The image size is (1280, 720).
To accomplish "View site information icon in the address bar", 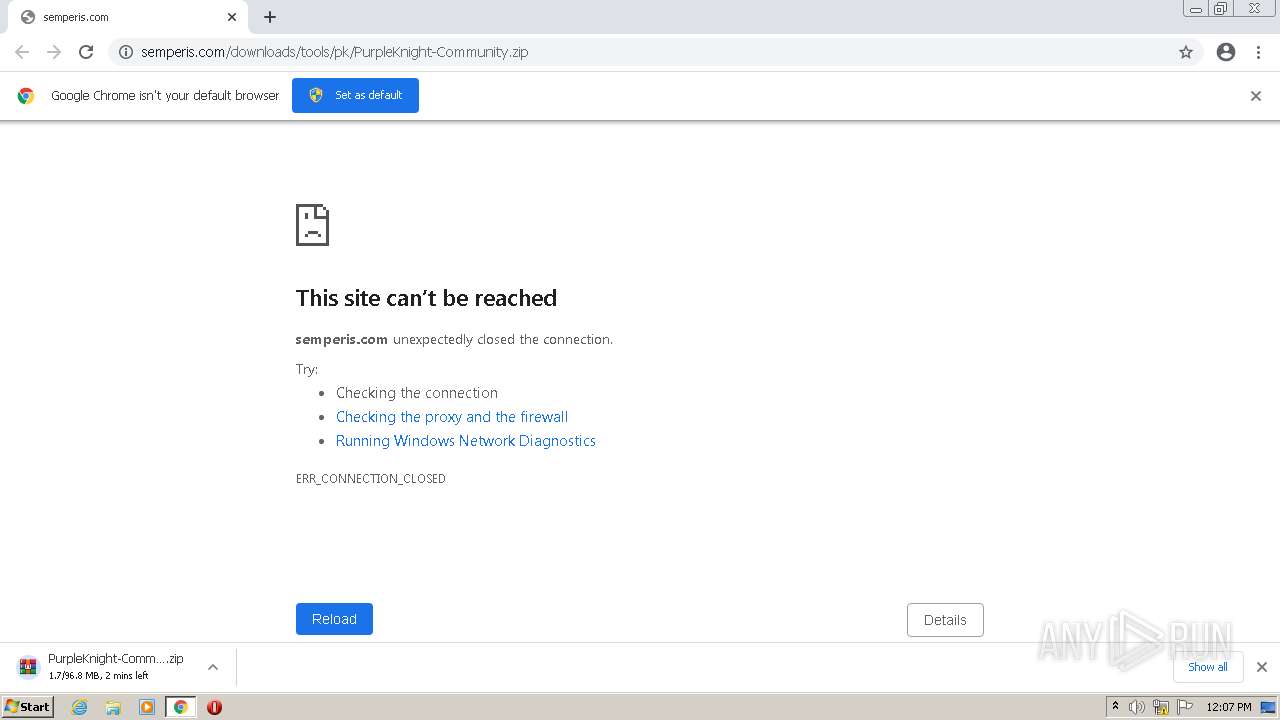I will click(x=126, y=52).
